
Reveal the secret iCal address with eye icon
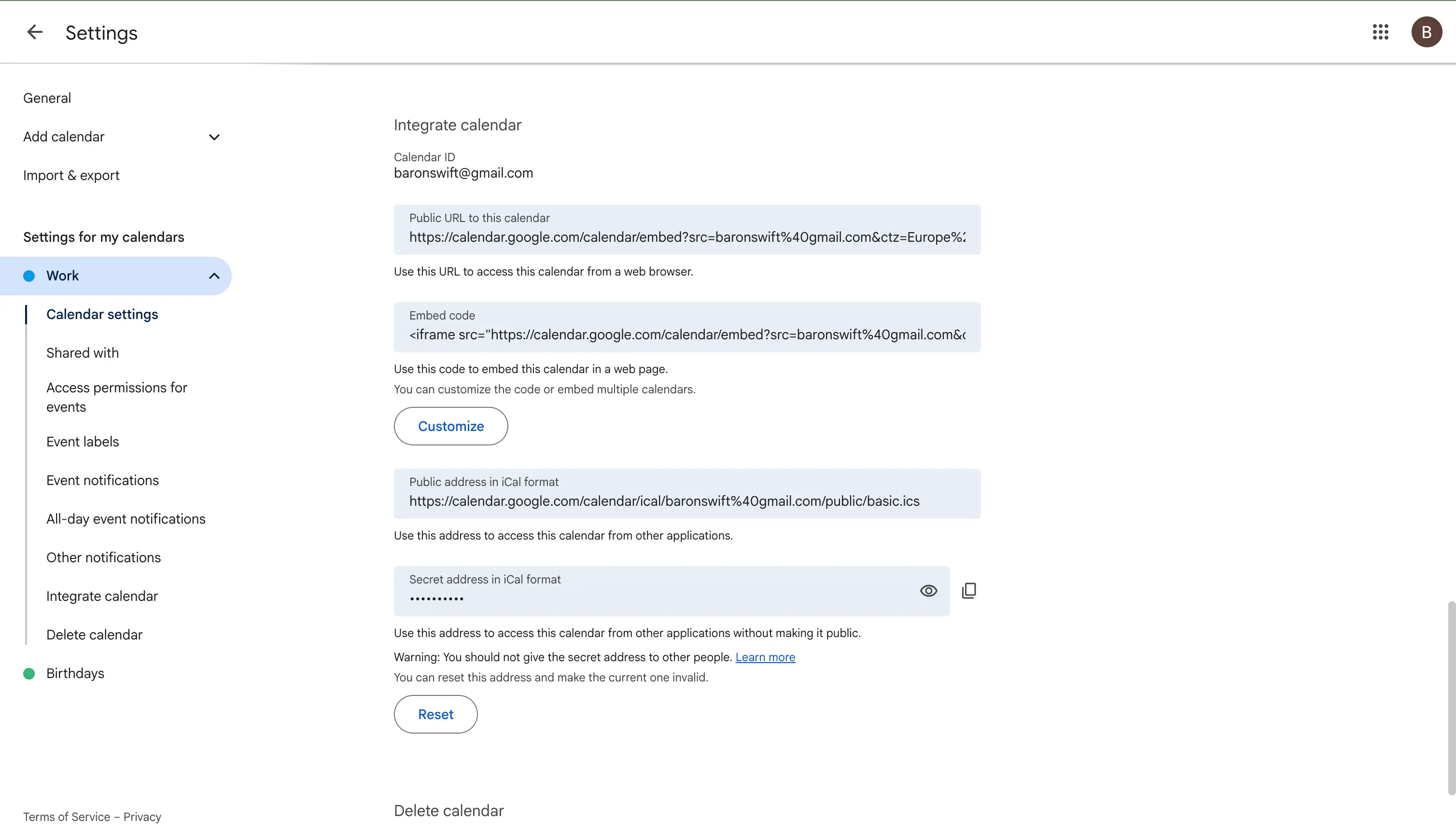[928, 591]
